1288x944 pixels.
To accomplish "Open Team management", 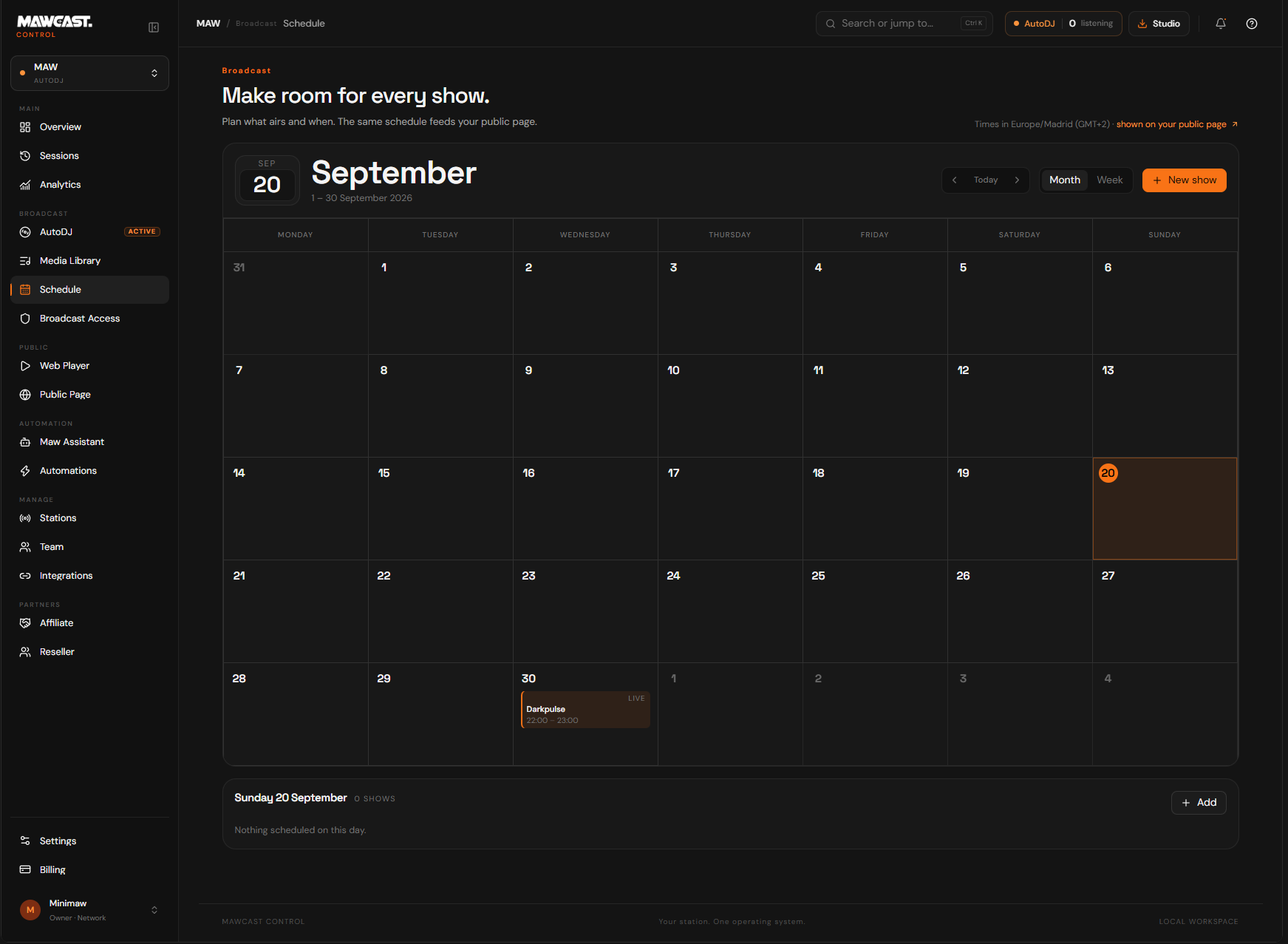I will [89, 547].
